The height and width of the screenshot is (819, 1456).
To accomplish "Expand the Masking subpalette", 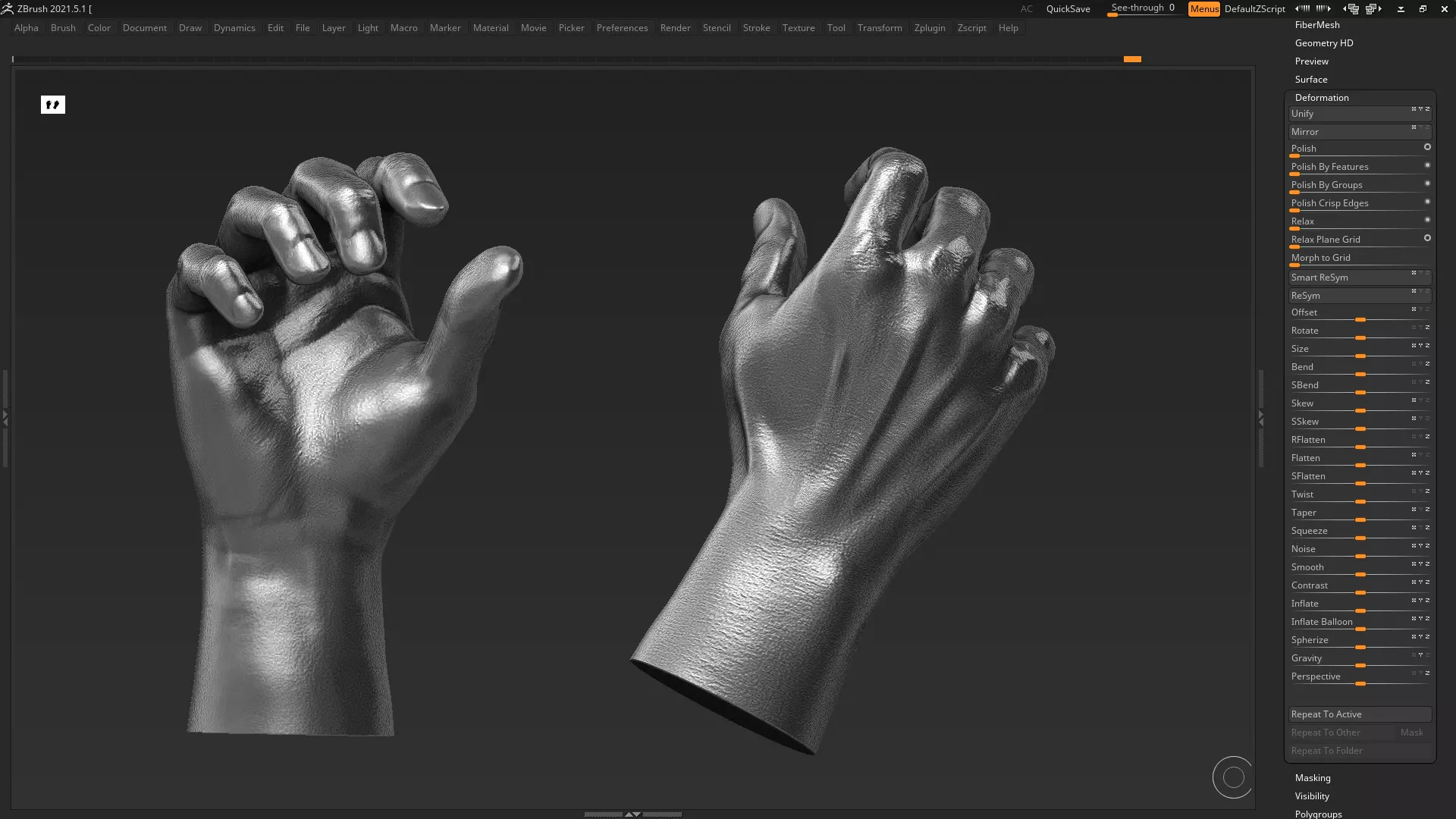I will 1312,778.
